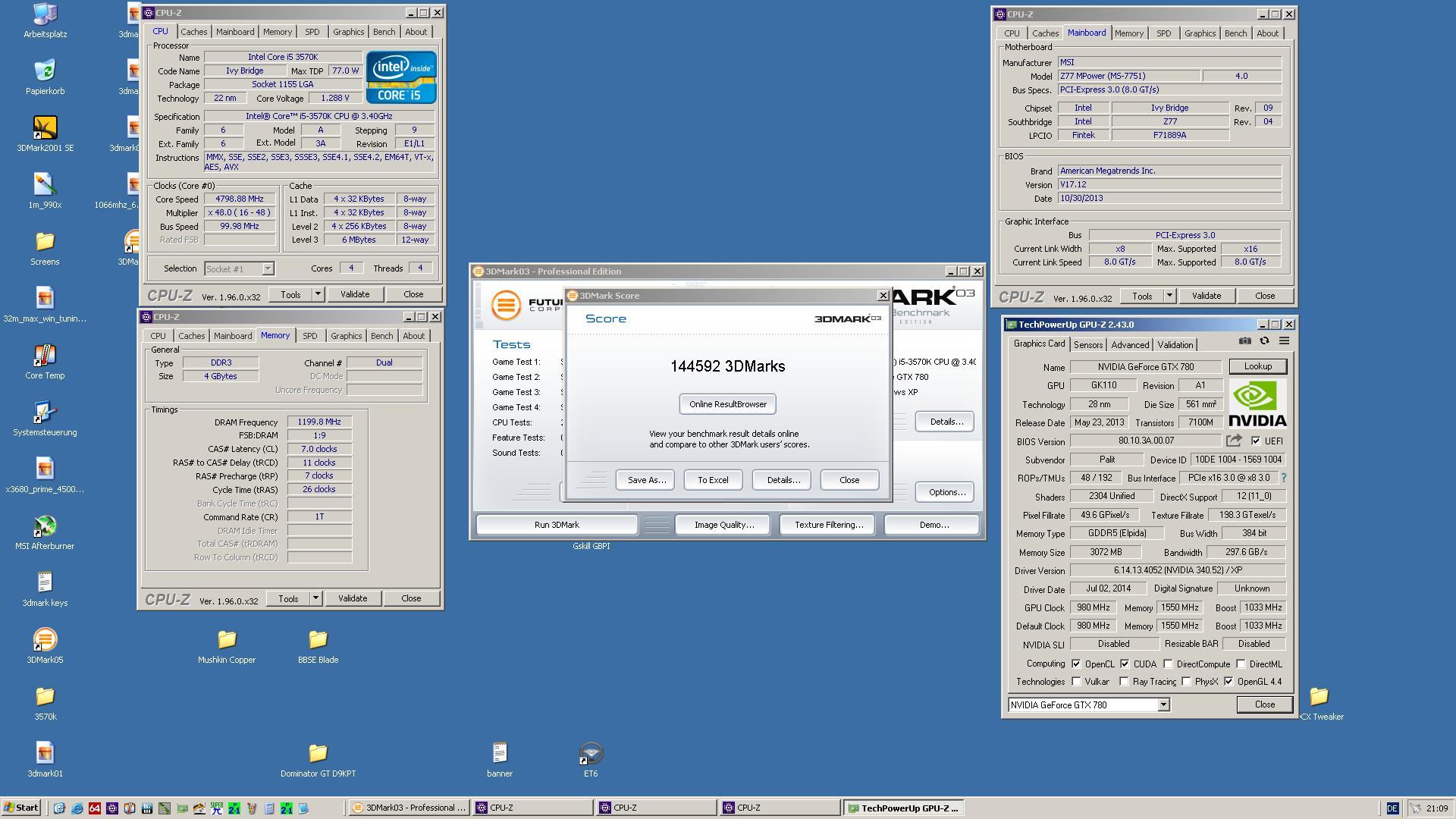Viewport: 1456px width, 819px height.
Task: Click the DRAM Frequency value field
Action: [319, 422]
